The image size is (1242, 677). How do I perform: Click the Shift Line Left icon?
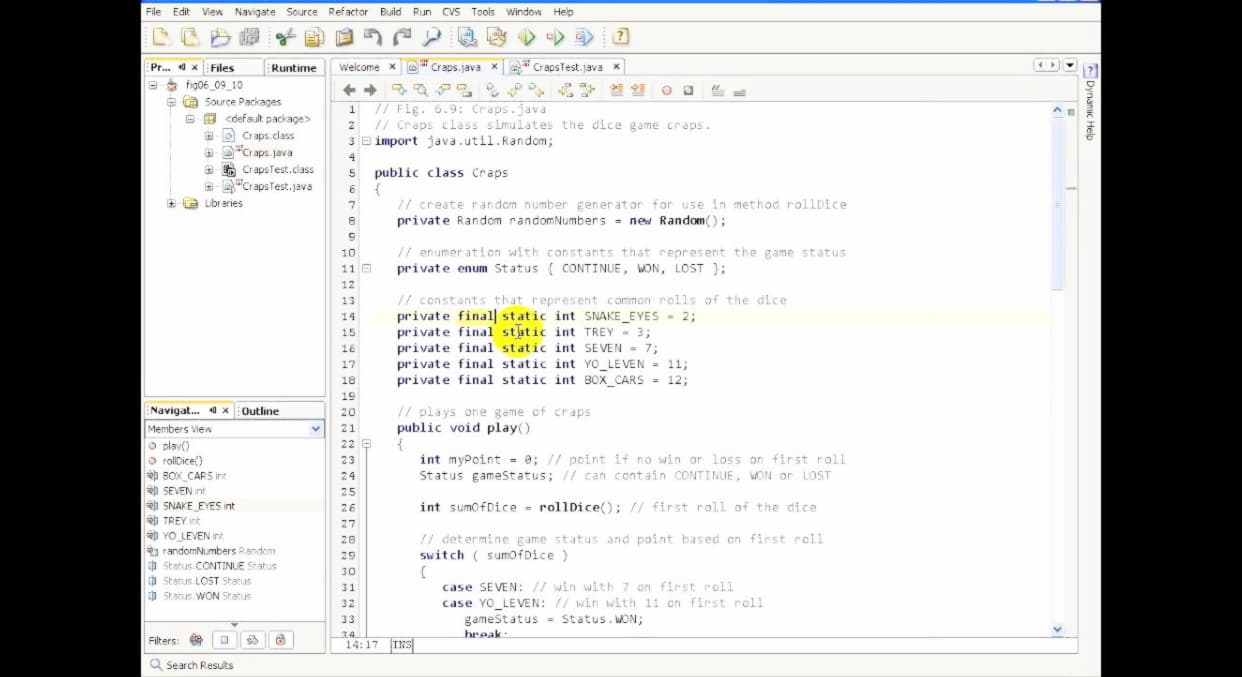click(x=616, y=90)
